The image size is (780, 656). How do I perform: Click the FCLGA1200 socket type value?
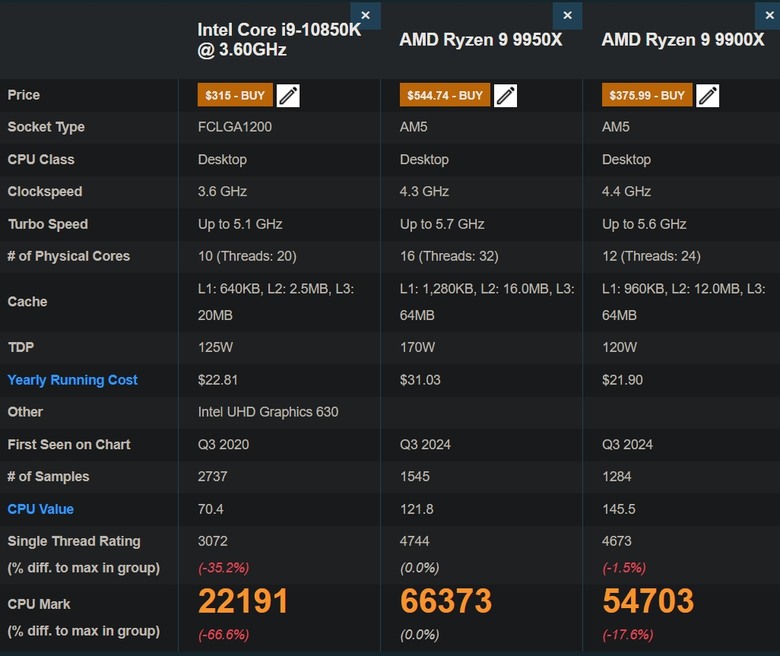pyautogui.click(x=235, y=127)
